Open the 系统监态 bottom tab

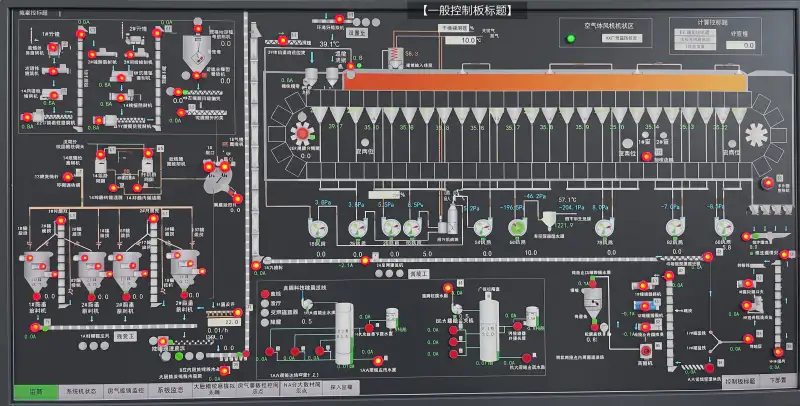170,389
